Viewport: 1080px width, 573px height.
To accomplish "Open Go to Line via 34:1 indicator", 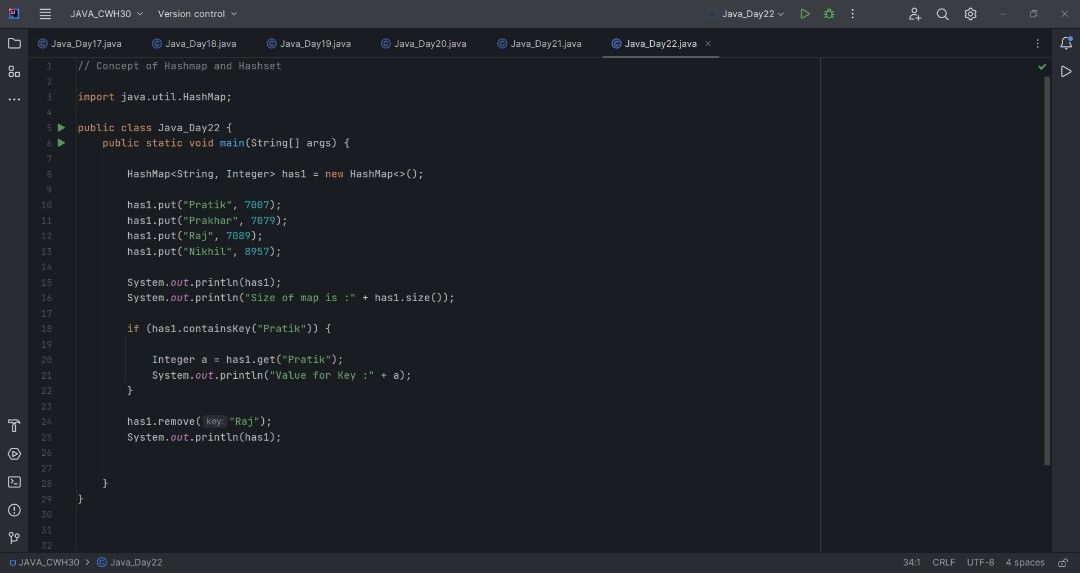I will point(912,563).
